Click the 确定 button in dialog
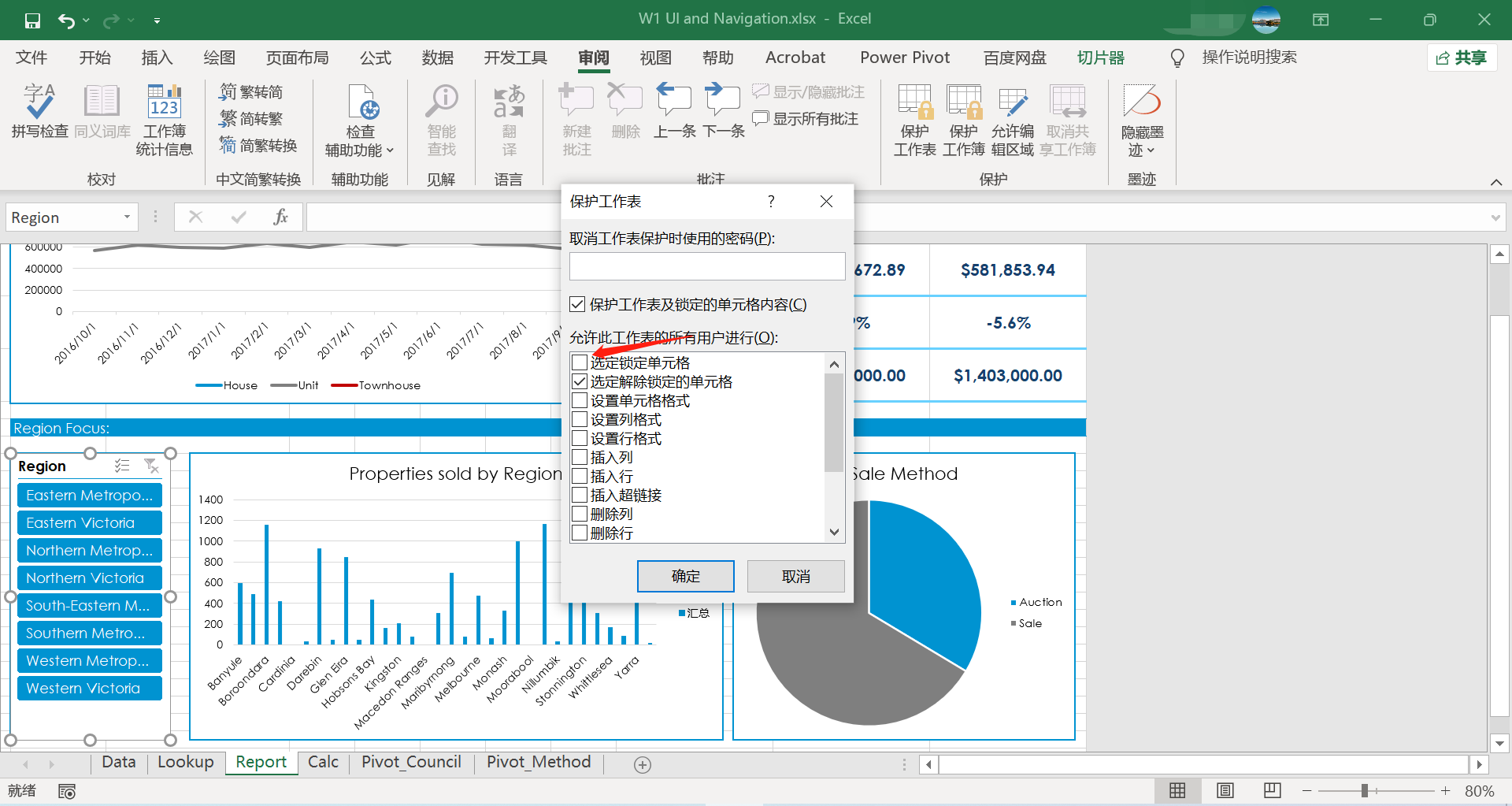Viewport: 1512px width, 806px height. tap(685, 576)
